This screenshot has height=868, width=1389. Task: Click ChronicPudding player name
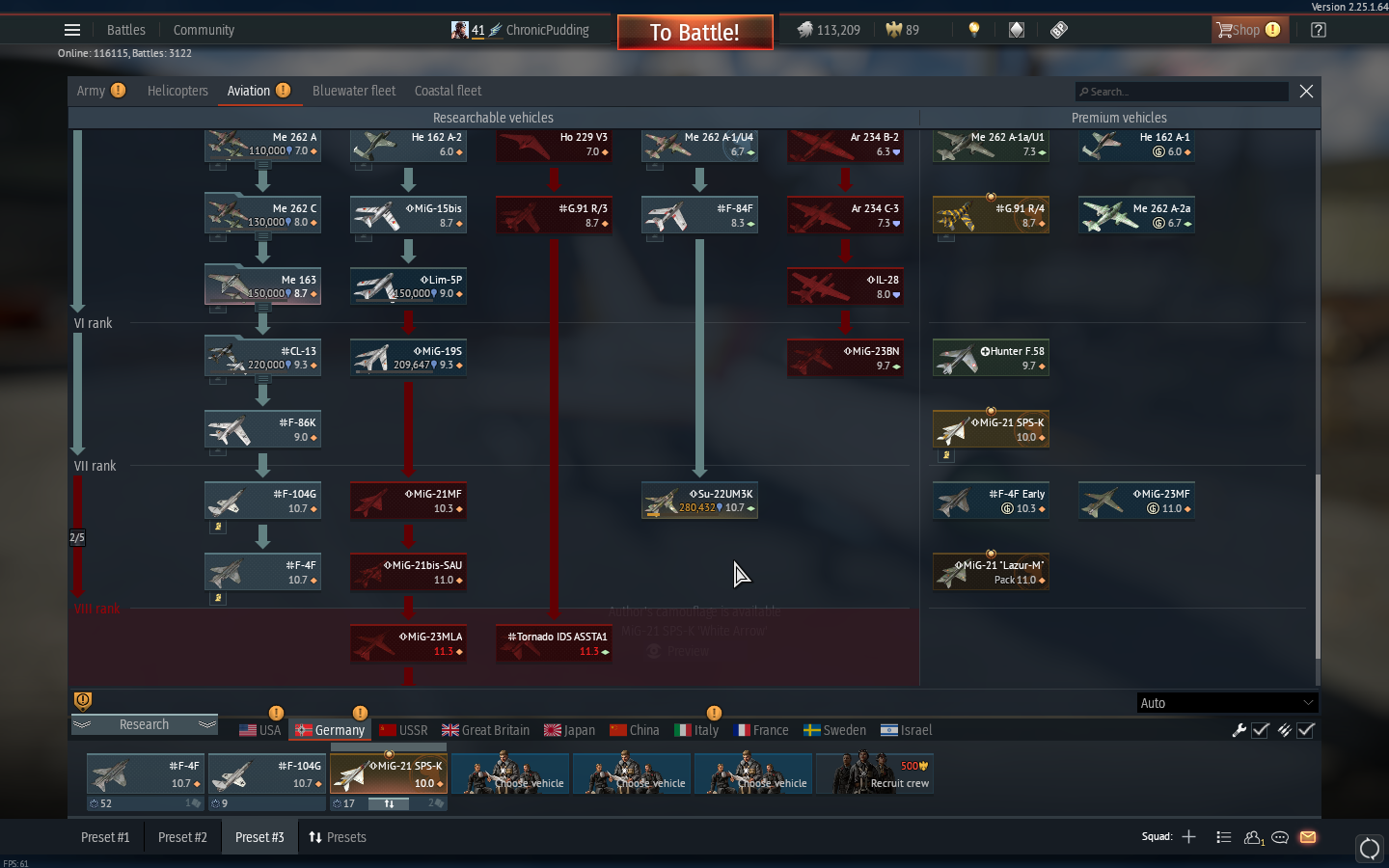547,30
